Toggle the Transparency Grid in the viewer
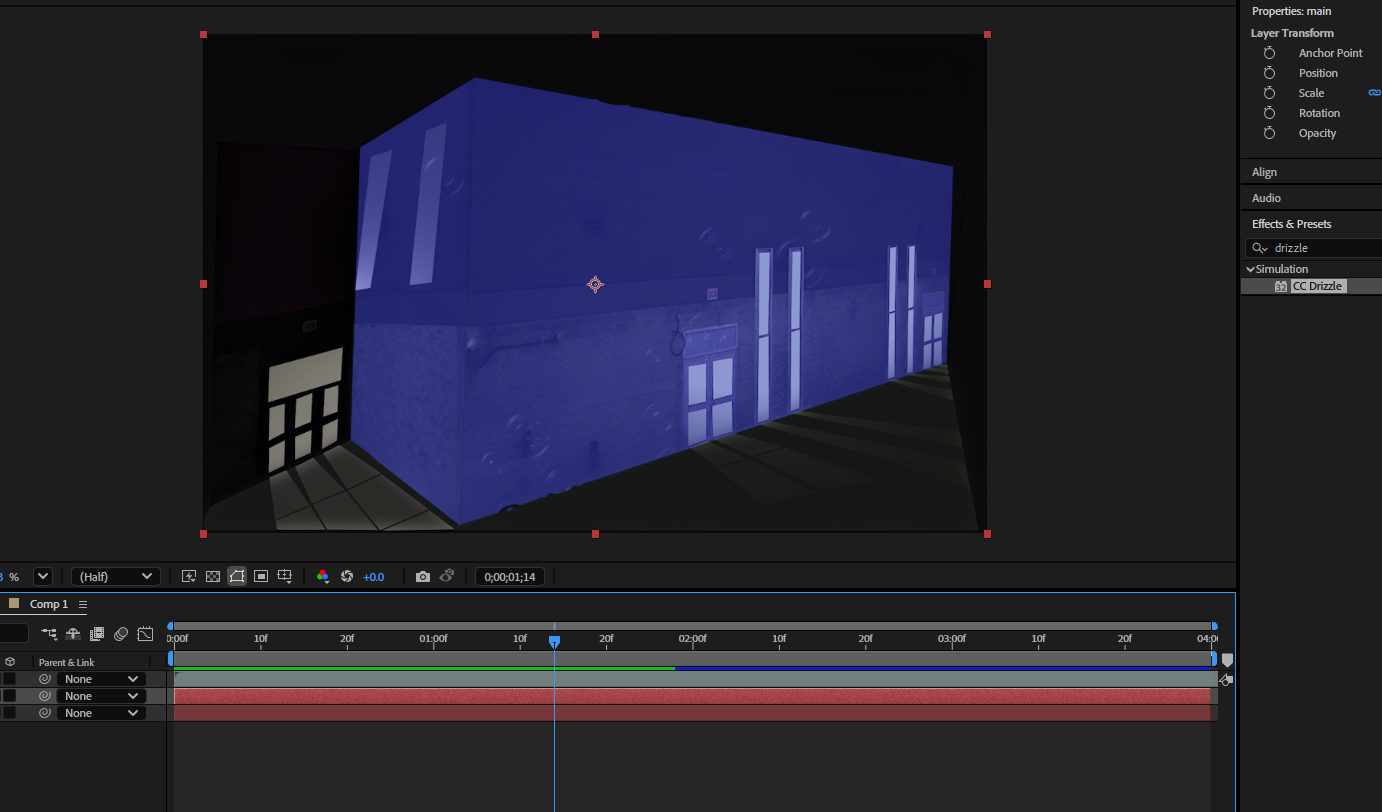The image size is (1382, 812). tap(213, 576)
